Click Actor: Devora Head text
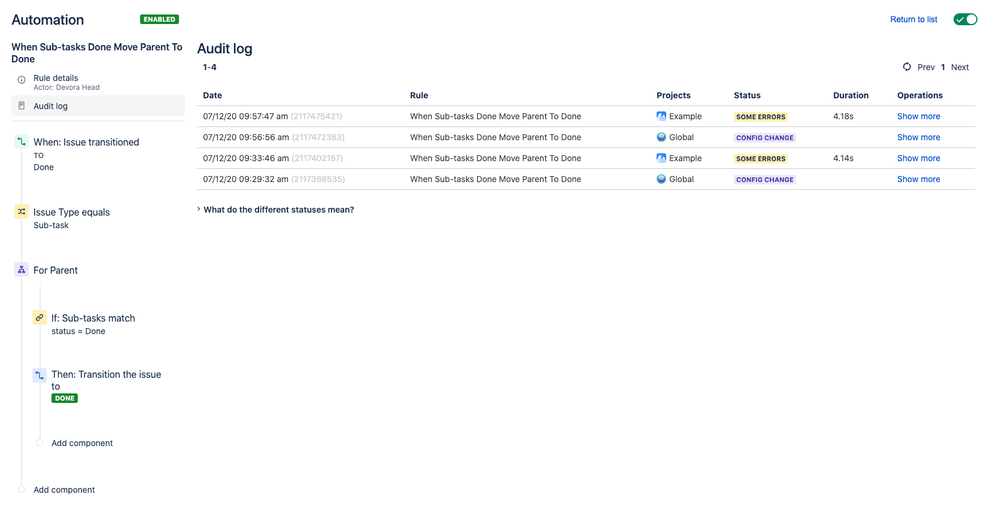 tap(66, 87)
